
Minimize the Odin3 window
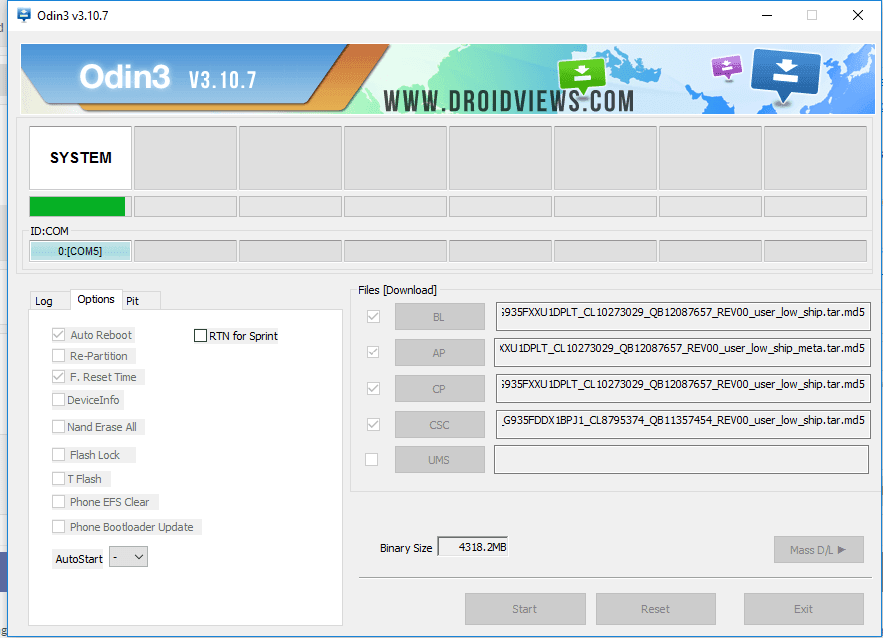click(766, 15)
